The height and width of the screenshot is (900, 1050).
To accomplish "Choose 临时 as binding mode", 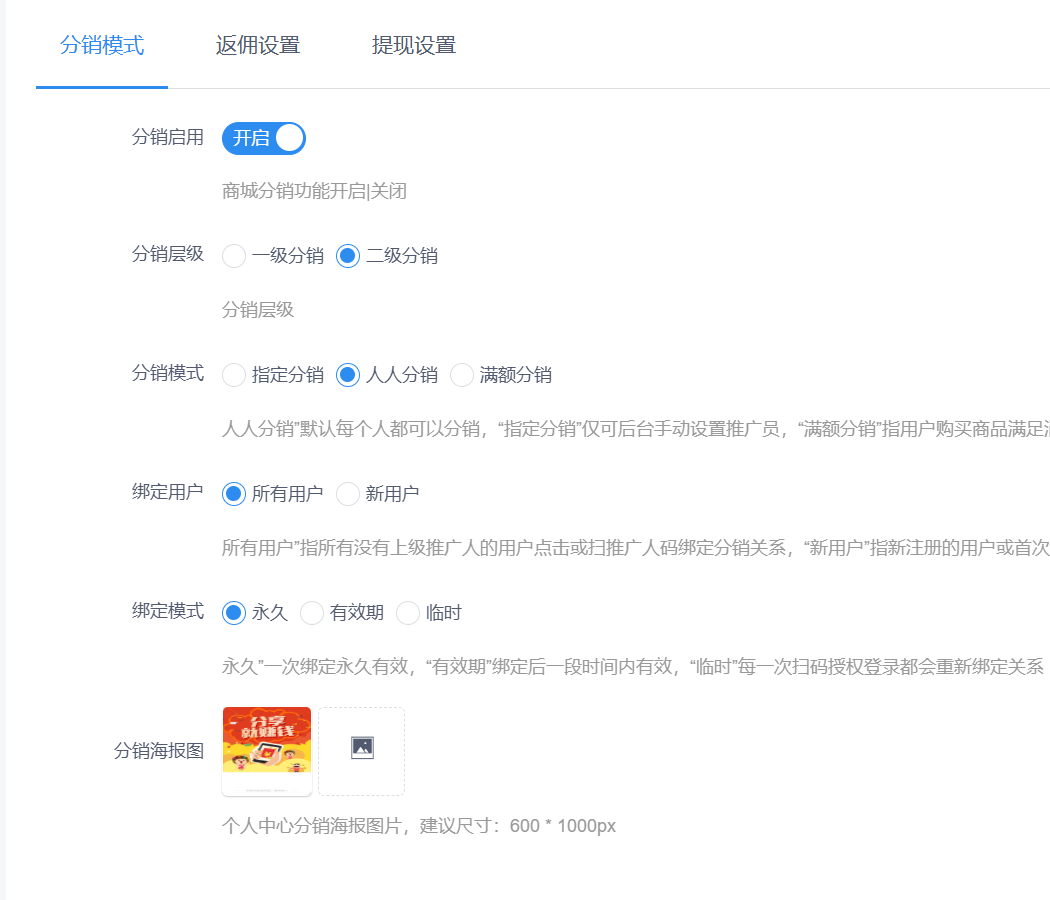I will (x=408, y=613).
